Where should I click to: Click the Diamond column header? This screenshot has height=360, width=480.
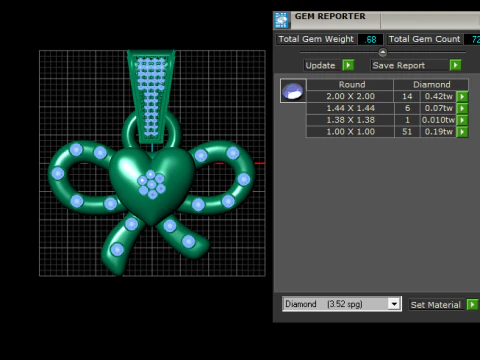pyautogui.click(x=431, y=84)
